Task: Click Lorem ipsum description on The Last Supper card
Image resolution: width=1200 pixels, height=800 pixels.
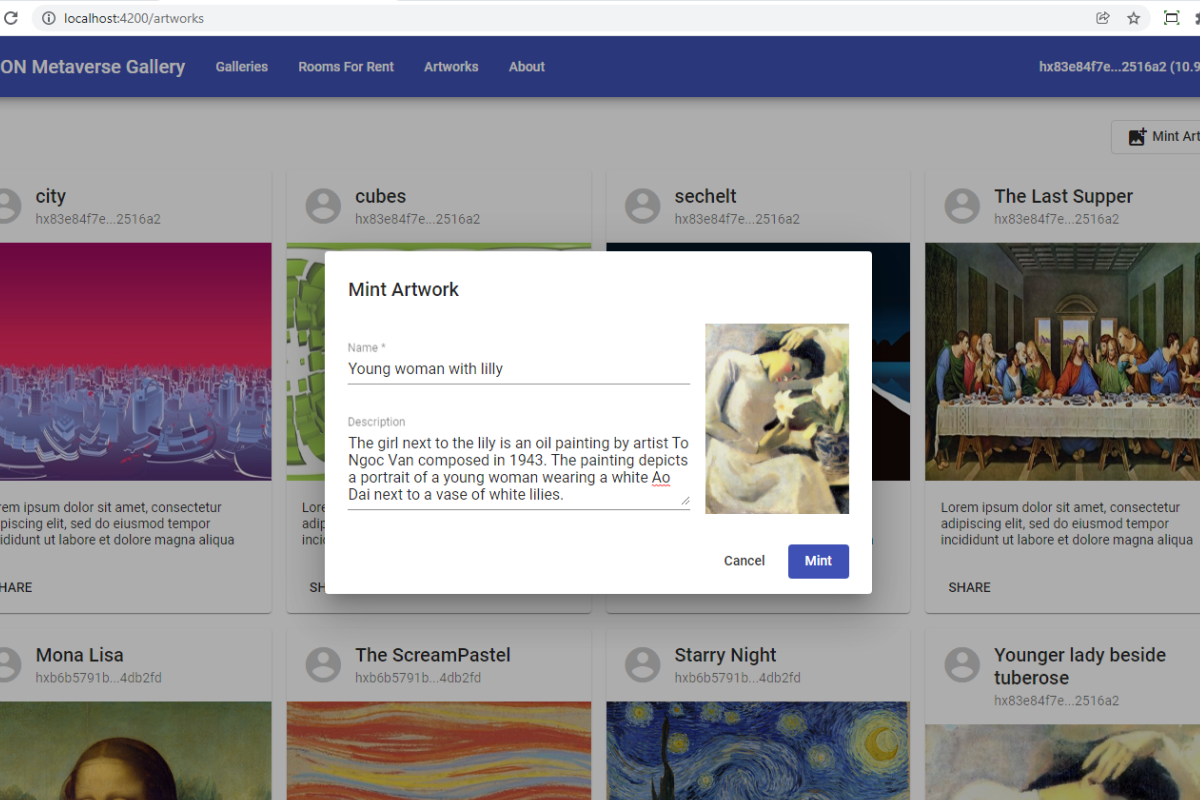Action: click(1067, 524)
